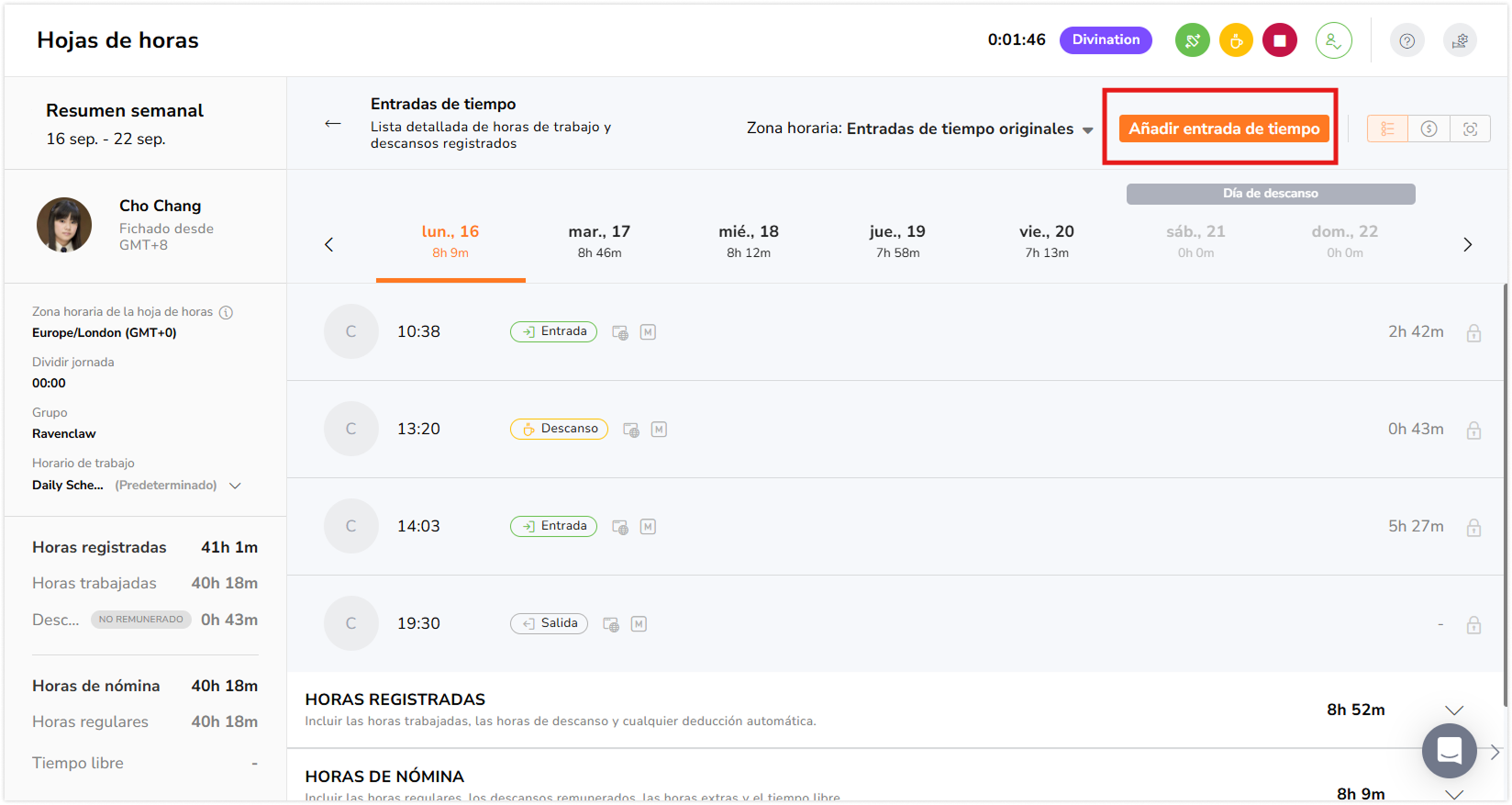
Task: Click the Tiempo libre row
Action: pyautogui.click(x=145, y=764)
